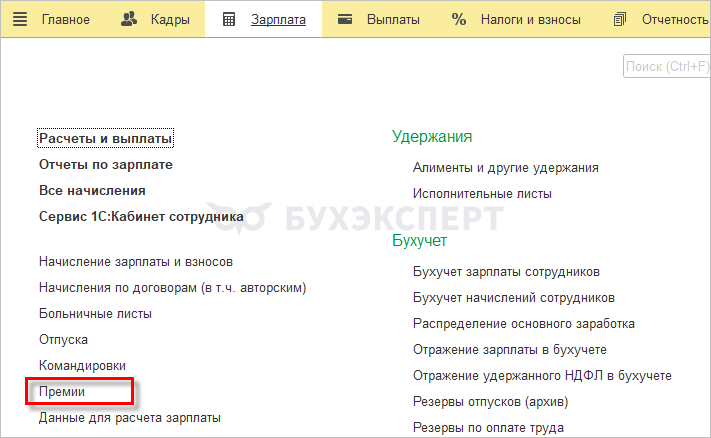Screen dimensions: 711x438
Task: Click the hamburger icon beside Главное
Action: pos(20,19)
